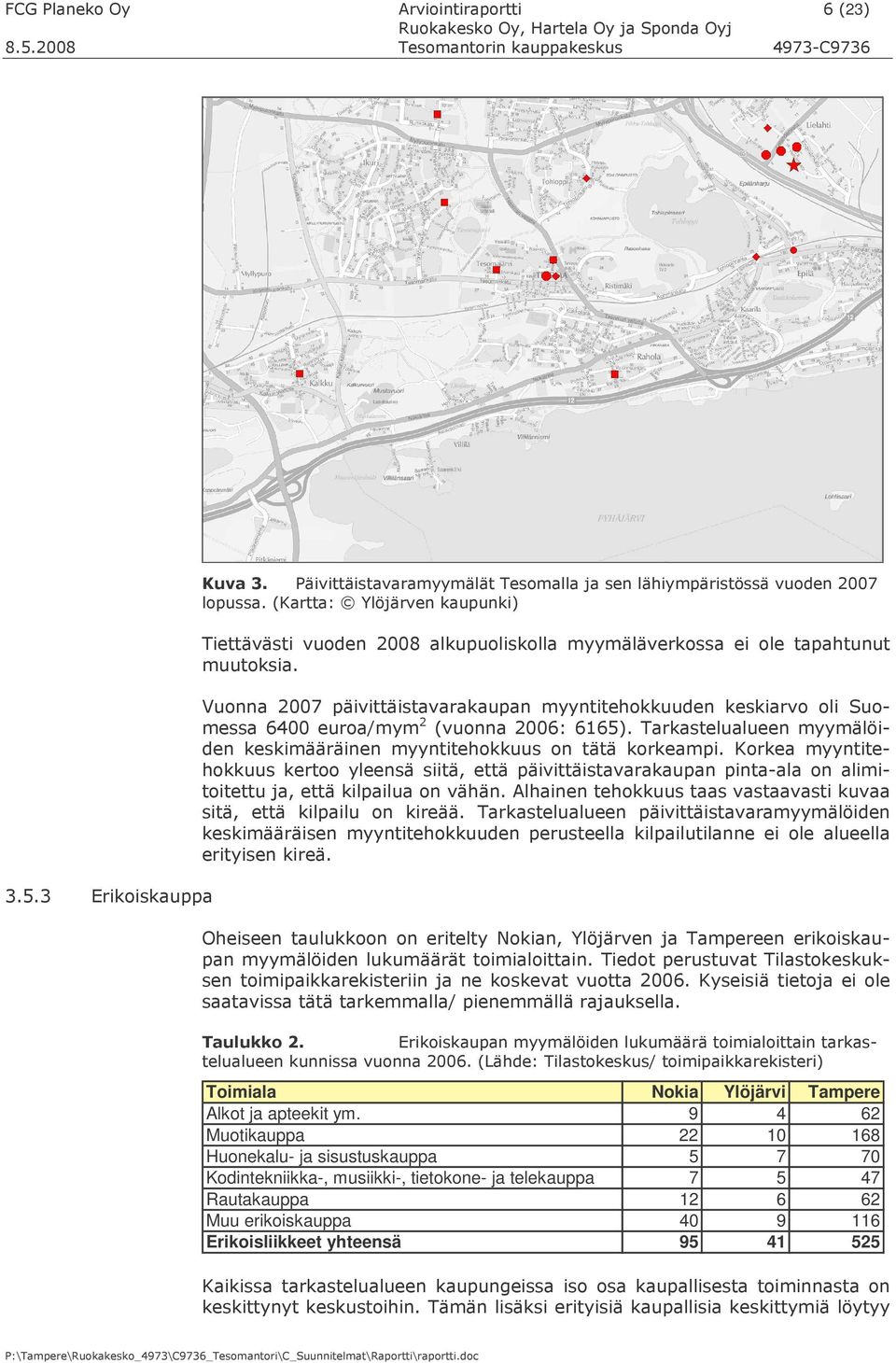Click the section heading "Erikoiskauppa"
Image resolution: width=896 pixels, height=1363 pixels.
151,896
